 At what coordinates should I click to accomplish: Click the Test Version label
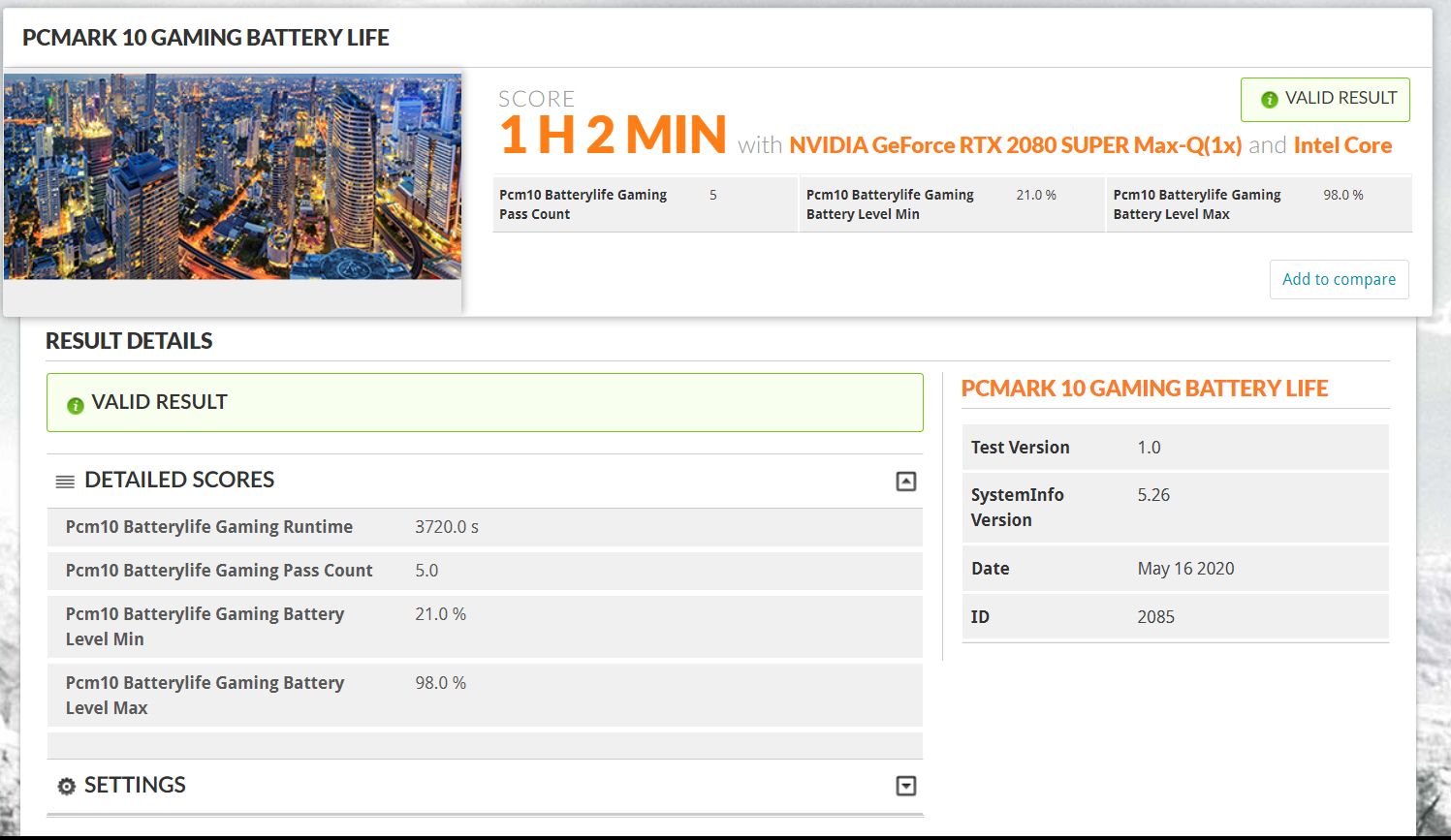[1021, 448]
